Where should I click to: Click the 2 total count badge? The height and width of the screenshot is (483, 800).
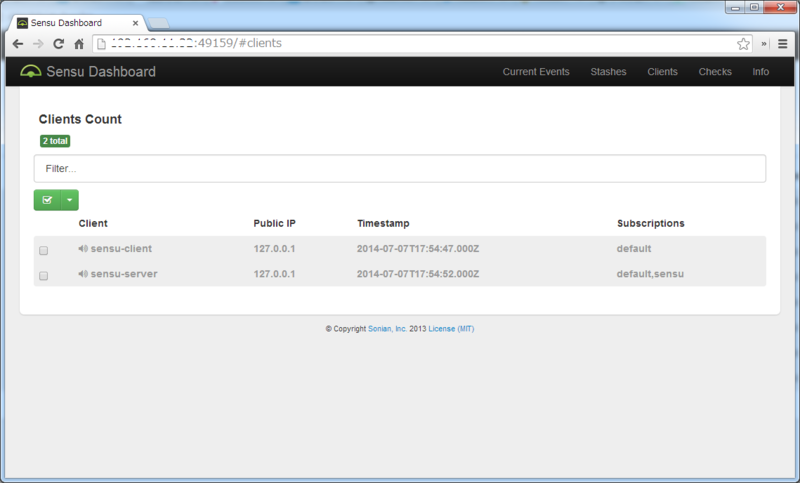[x=55, y=141]
